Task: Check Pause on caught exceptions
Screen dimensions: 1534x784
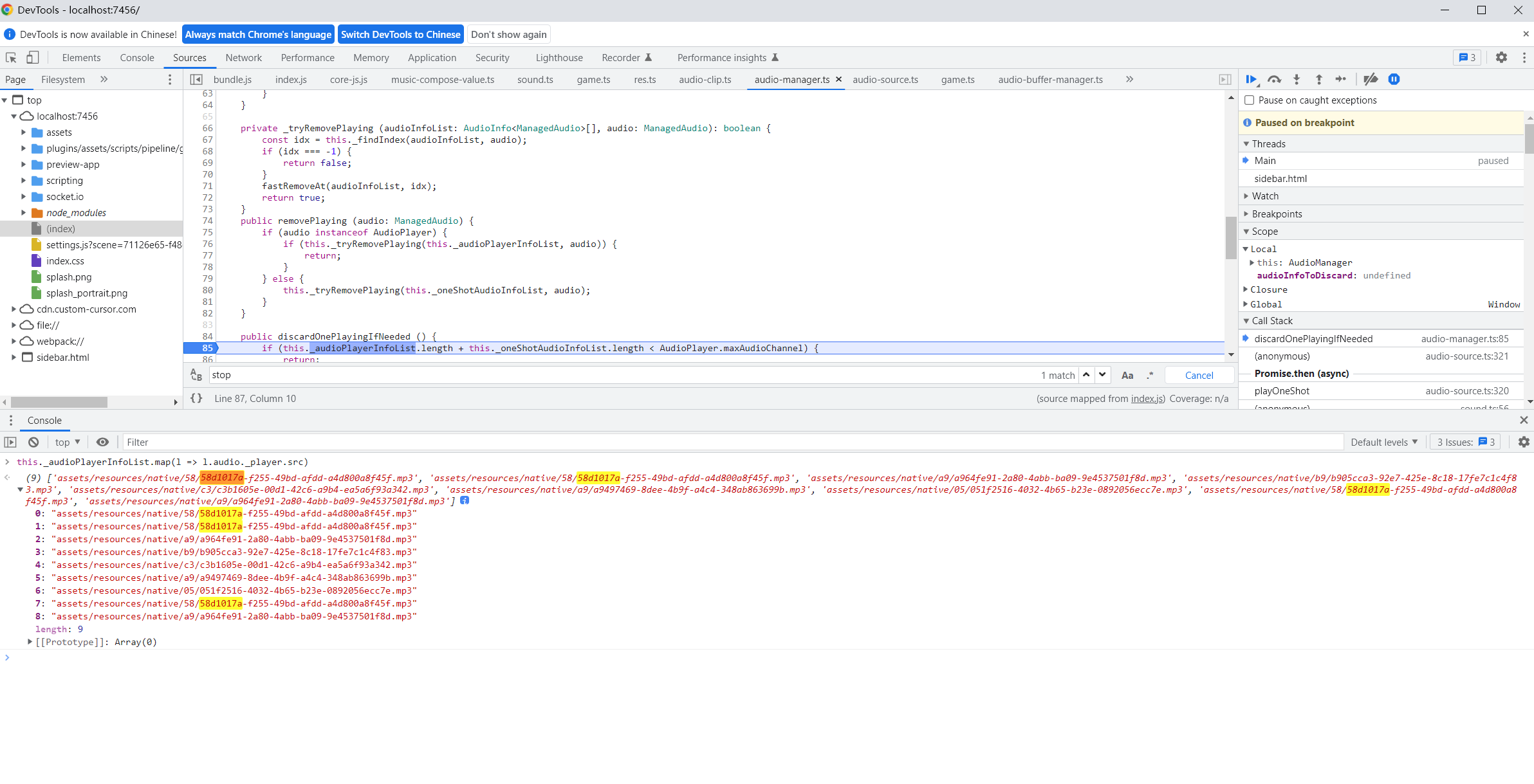Action: tap(1249, 100)
